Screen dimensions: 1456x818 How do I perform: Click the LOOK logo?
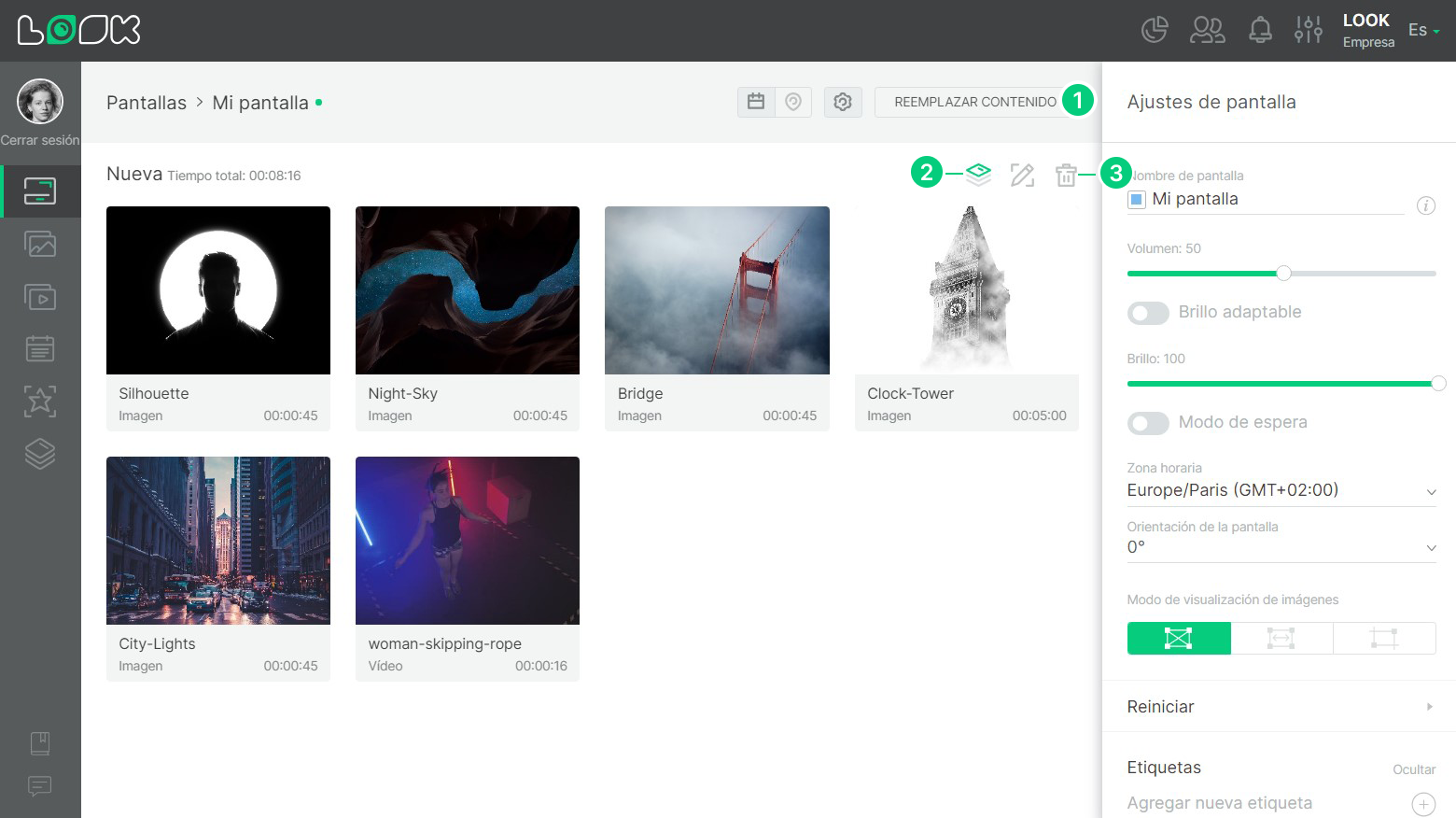(x=78, y=30)
